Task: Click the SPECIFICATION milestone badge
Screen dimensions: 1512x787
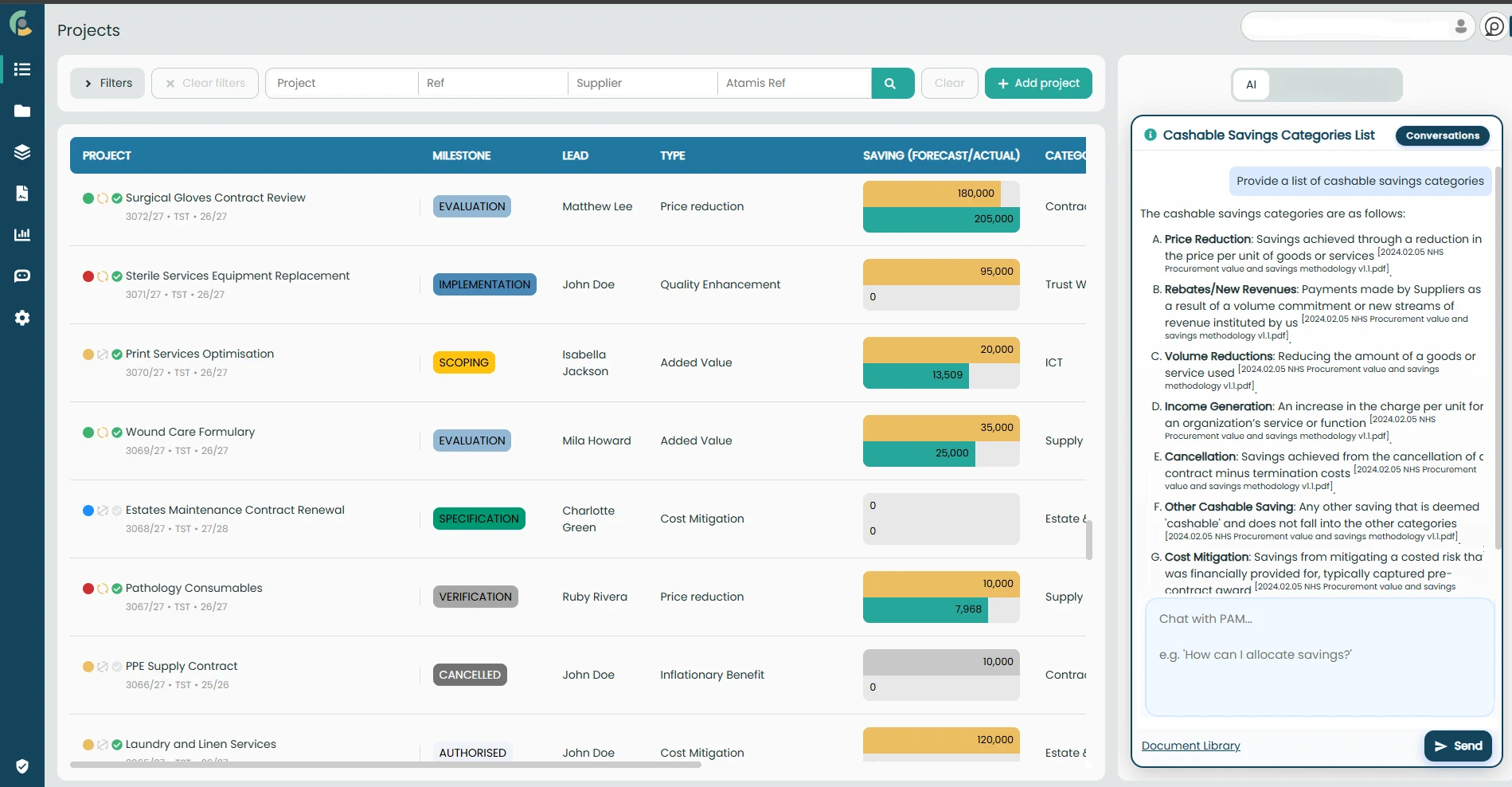Action: tap(479, 519)
